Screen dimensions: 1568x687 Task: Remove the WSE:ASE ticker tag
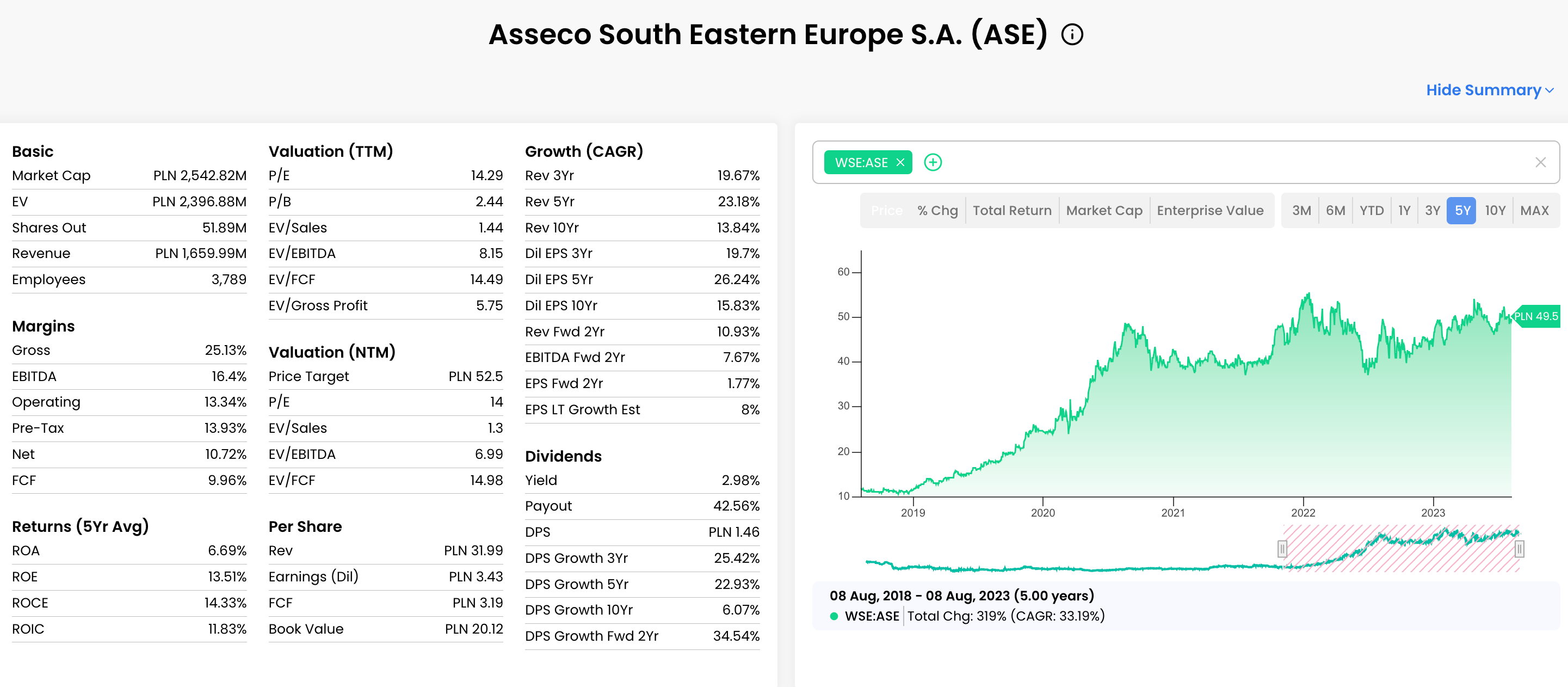click(x=900, y=163)
